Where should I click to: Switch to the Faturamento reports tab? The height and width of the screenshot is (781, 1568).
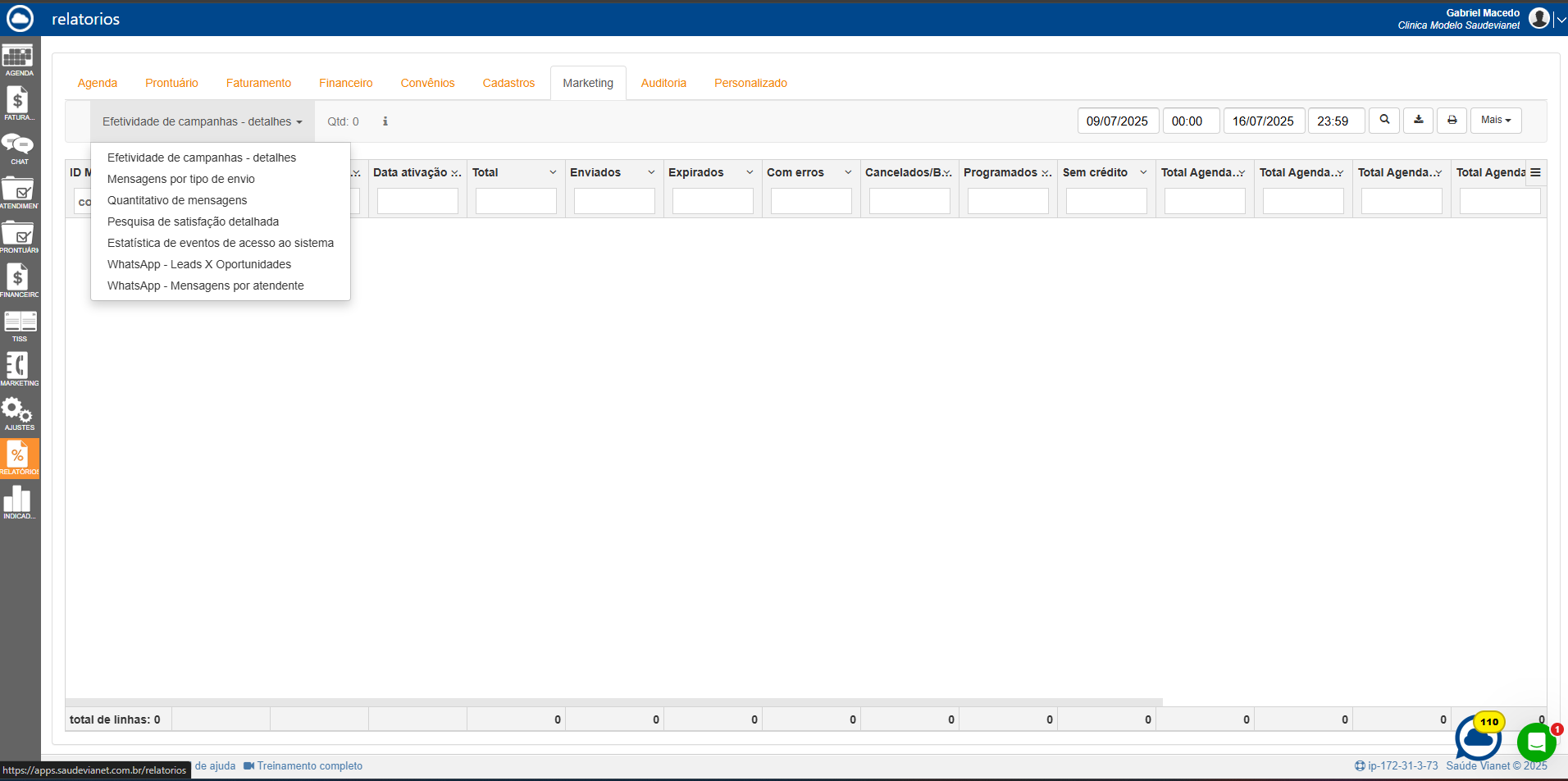point(258,83)
